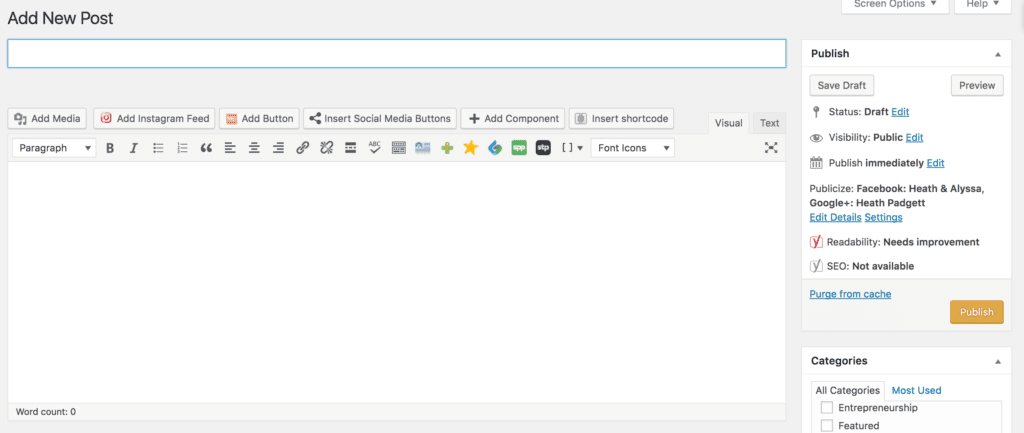Click the green plus toolbar icon
Screen dimensions: 1024x433
pyautogui.click(x=447, y=148)
